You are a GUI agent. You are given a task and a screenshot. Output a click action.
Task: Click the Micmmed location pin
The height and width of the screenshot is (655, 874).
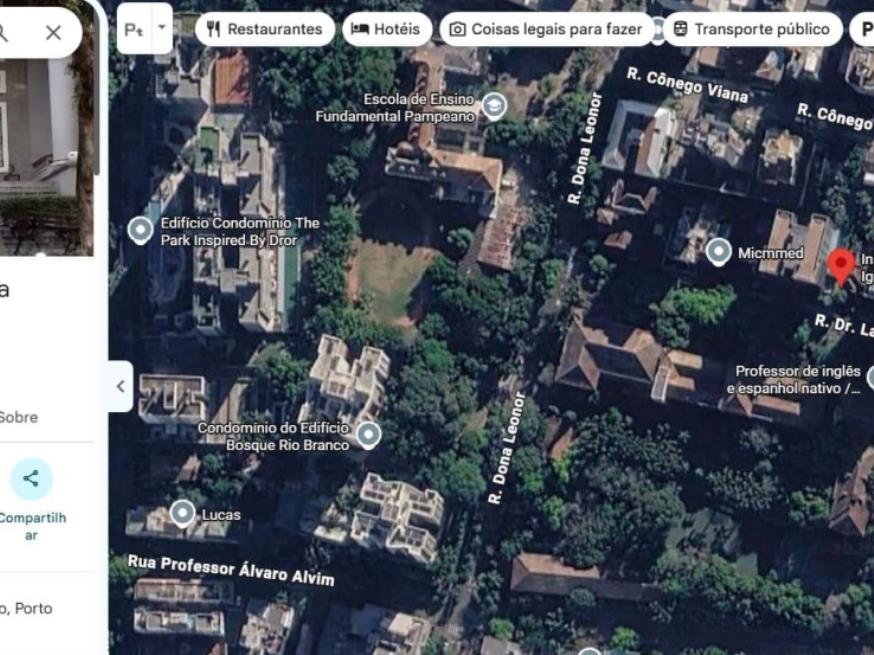click(x=718, y=252)
